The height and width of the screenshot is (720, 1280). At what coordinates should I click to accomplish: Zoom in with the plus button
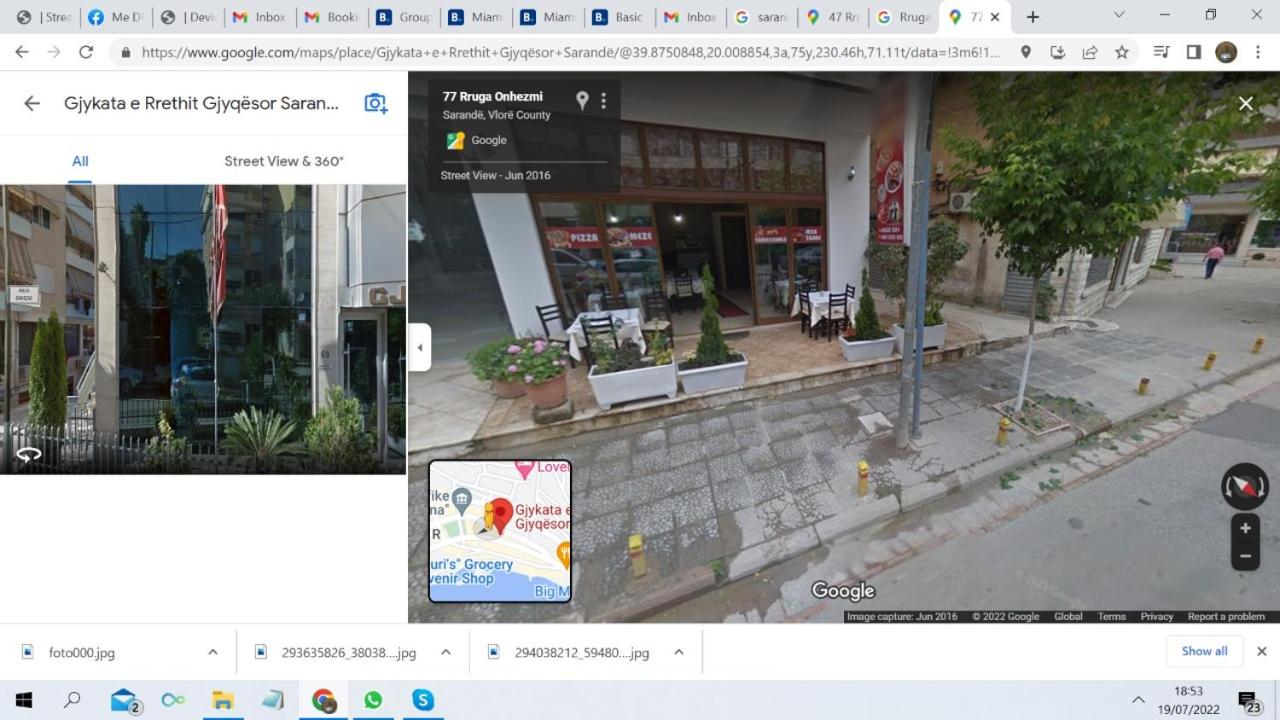click(x=1245, y=528)
